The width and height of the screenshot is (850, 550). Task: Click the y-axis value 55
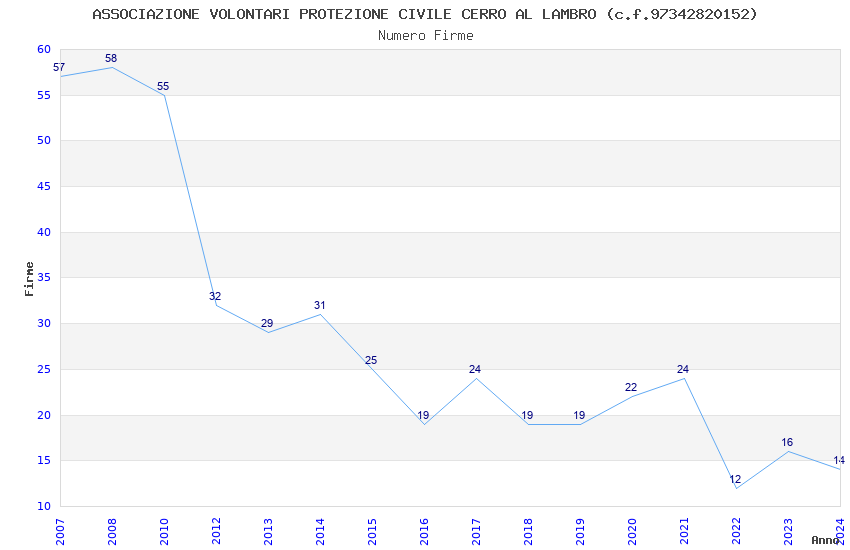point(44,95)
